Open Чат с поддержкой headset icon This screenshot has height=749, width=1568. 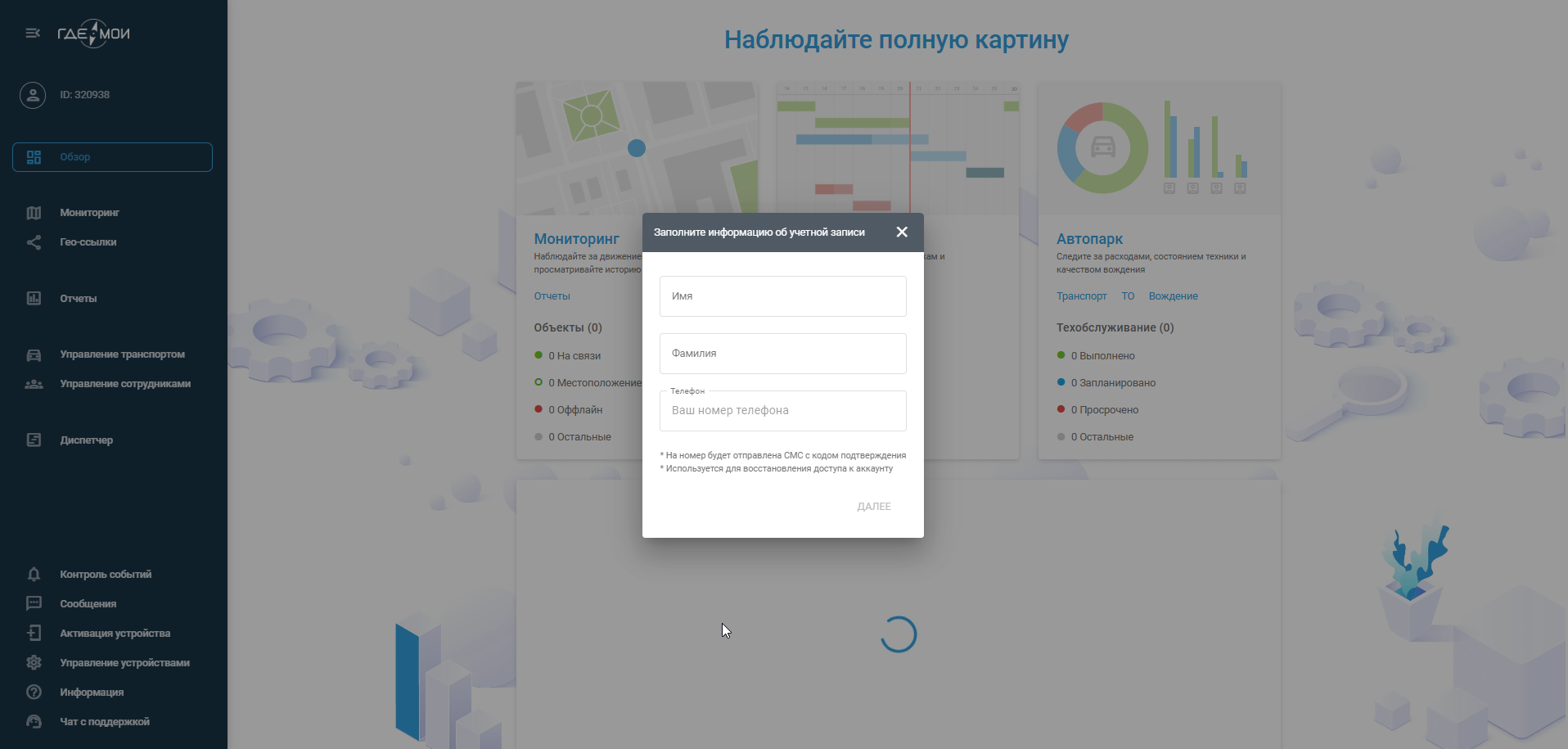click(34, 722)
